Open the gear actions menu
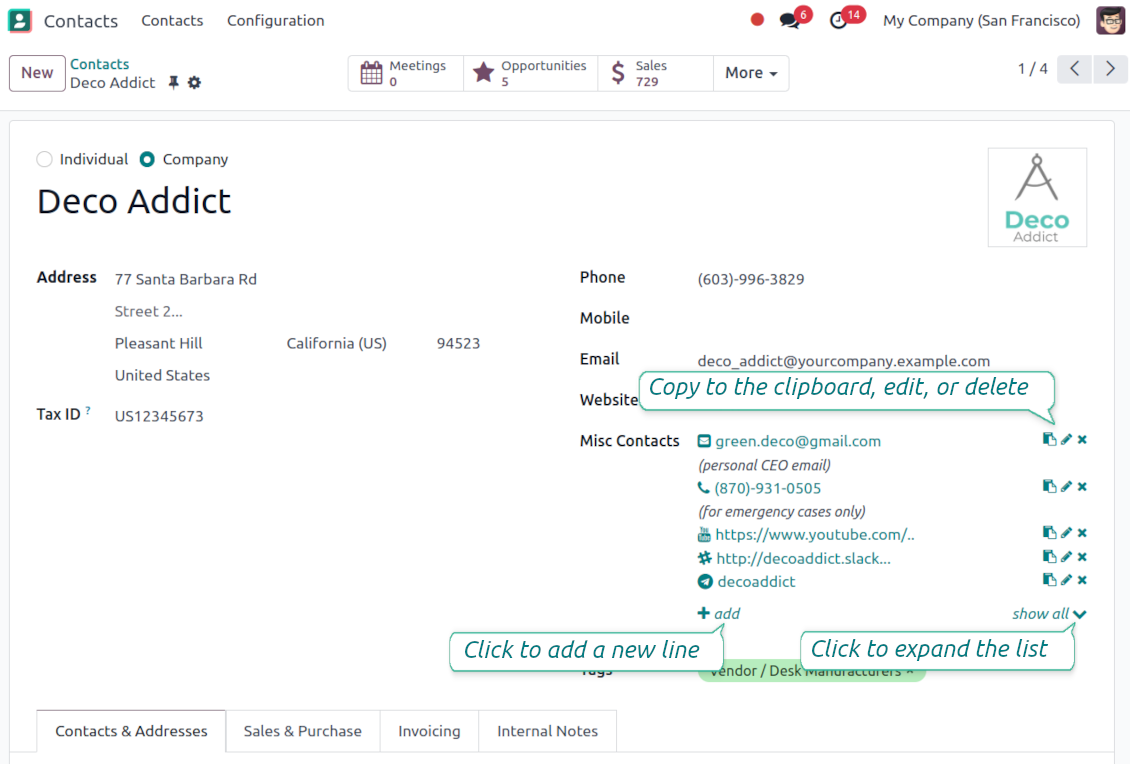Screen dimensions: 1130x764 click(x=195, y=83)
